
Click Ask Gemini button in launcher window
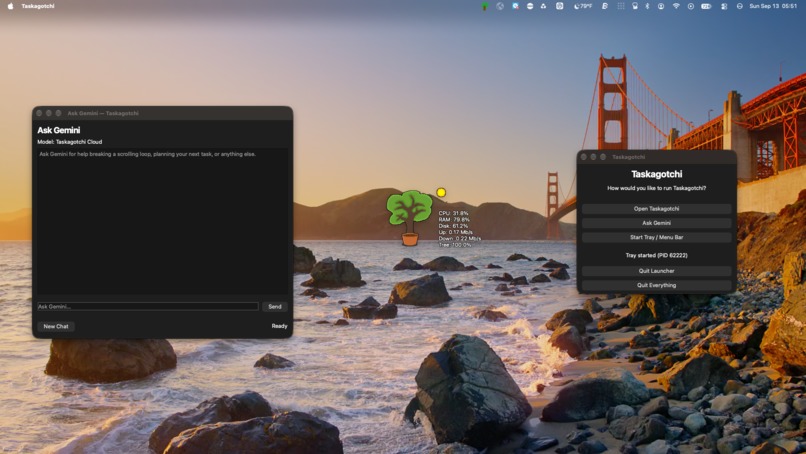(656, 223)
